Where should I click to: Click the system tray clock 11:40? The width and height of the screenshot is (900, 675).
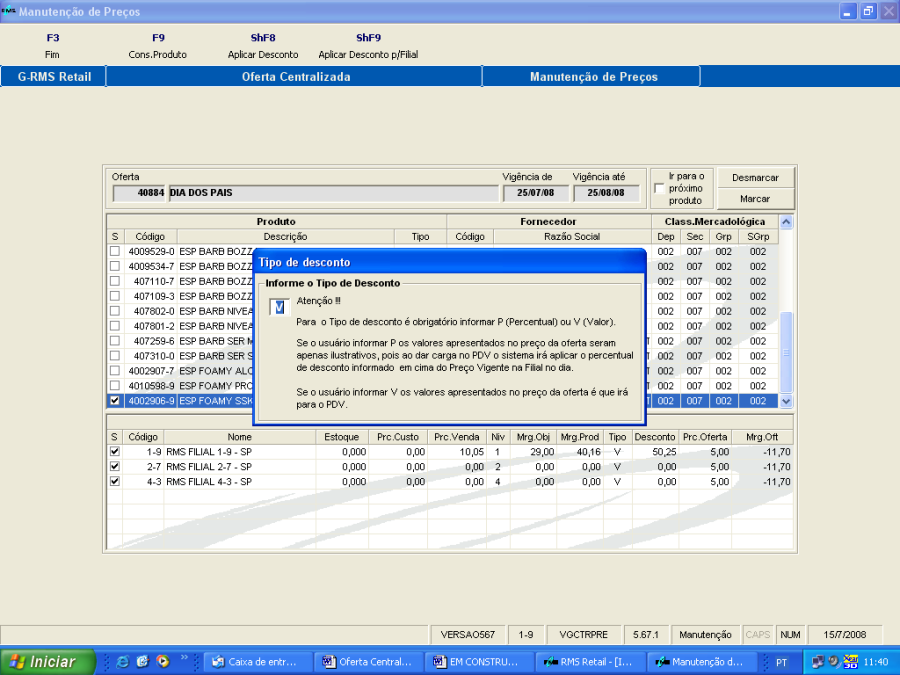pyautogui.click(x=875, y=662)
